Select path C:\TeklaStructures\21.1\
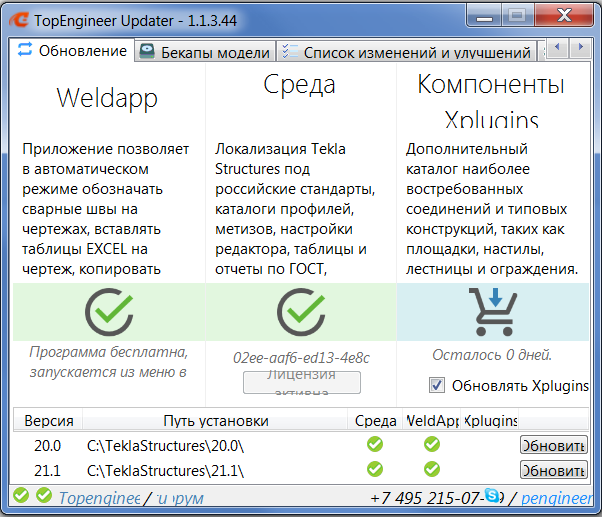The height and width of the screenshot is (517, 602). tap(165, 471)
